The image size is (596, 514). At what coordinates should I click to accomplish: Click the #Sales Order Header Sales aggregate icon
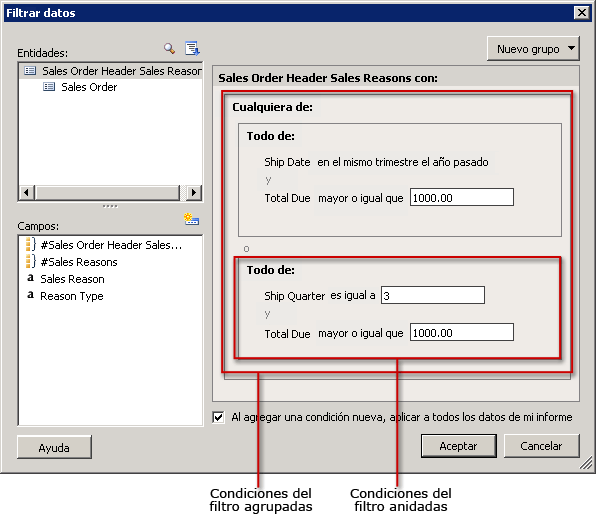coord(31,244)
